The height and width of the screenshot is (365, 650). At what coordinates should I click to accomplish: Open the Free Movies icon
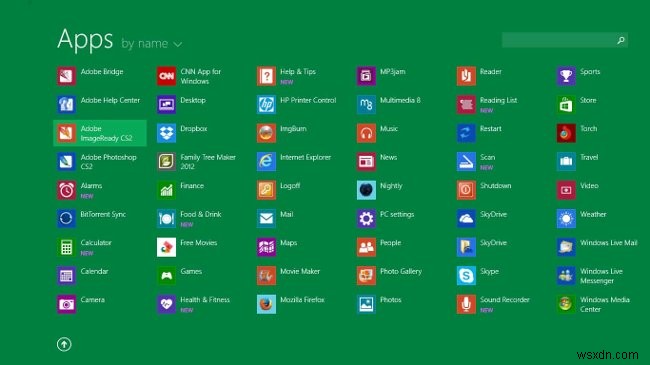tap(166, 247)
